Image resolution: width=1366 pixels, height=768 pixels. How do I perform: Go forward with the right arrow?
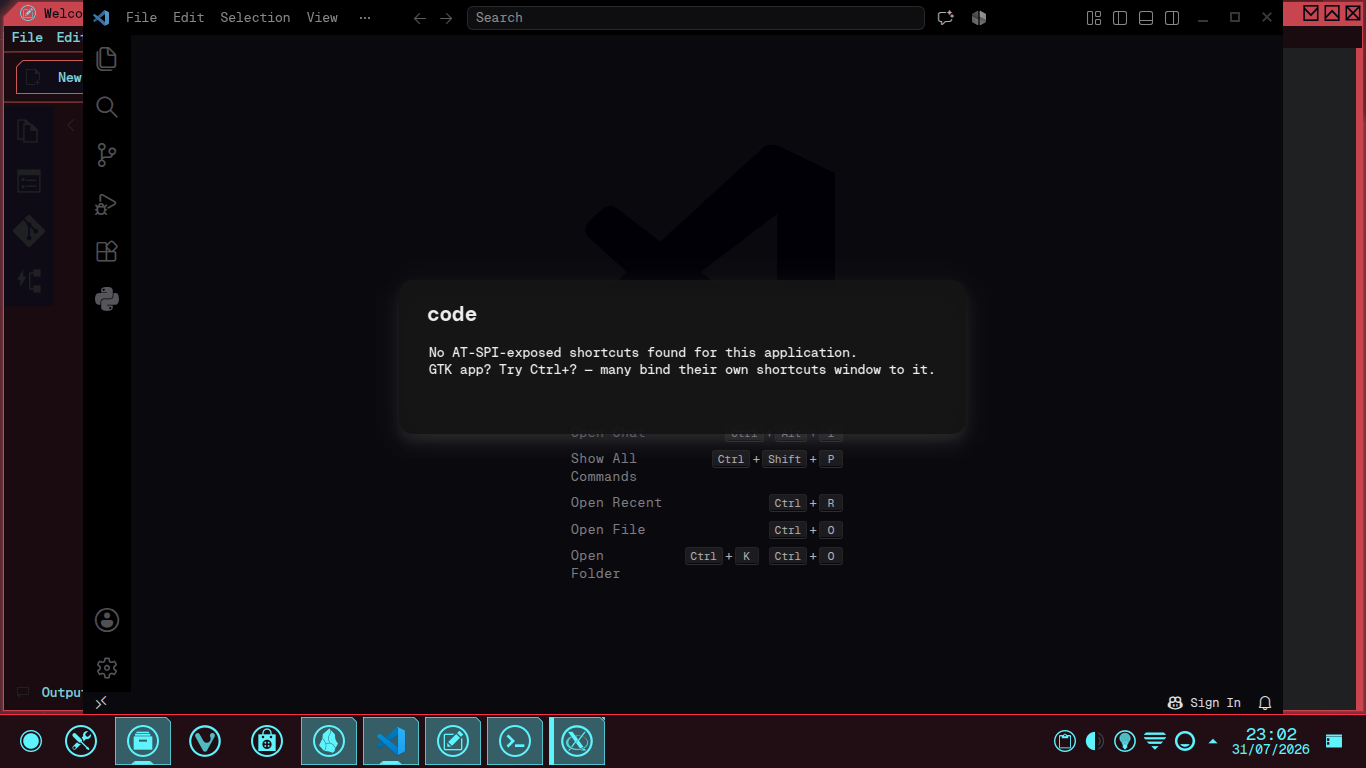pos(446,18)
